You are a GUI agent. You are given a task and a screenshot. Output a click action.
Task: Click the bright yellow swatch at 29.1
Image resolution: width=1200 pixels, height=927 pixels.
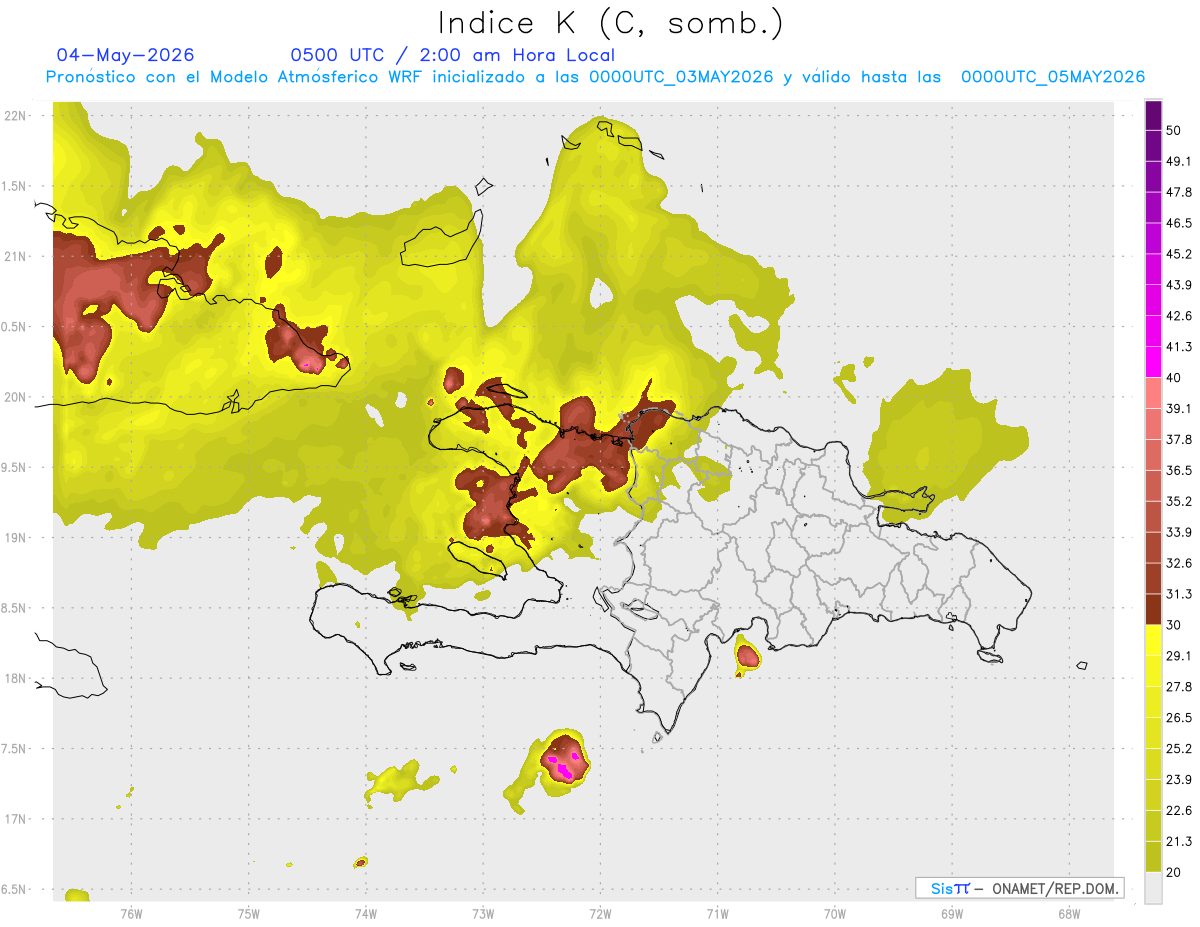tap(1153, 640)
